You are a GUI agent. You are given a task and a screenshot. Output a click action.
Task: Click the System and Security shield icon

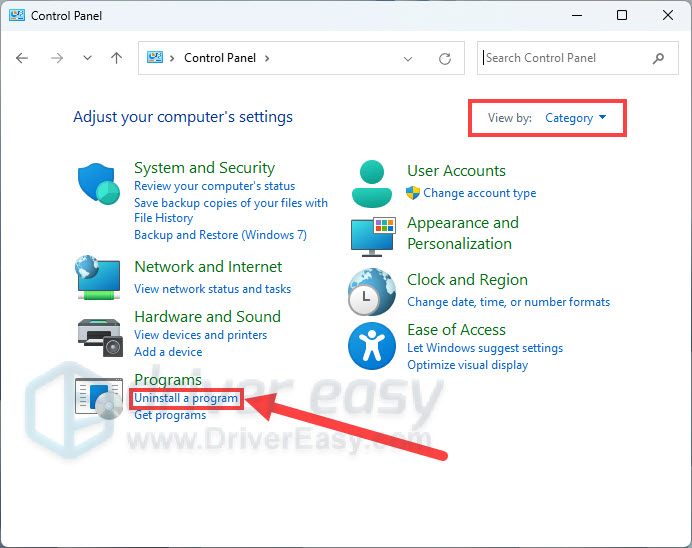tap(98, 184)
